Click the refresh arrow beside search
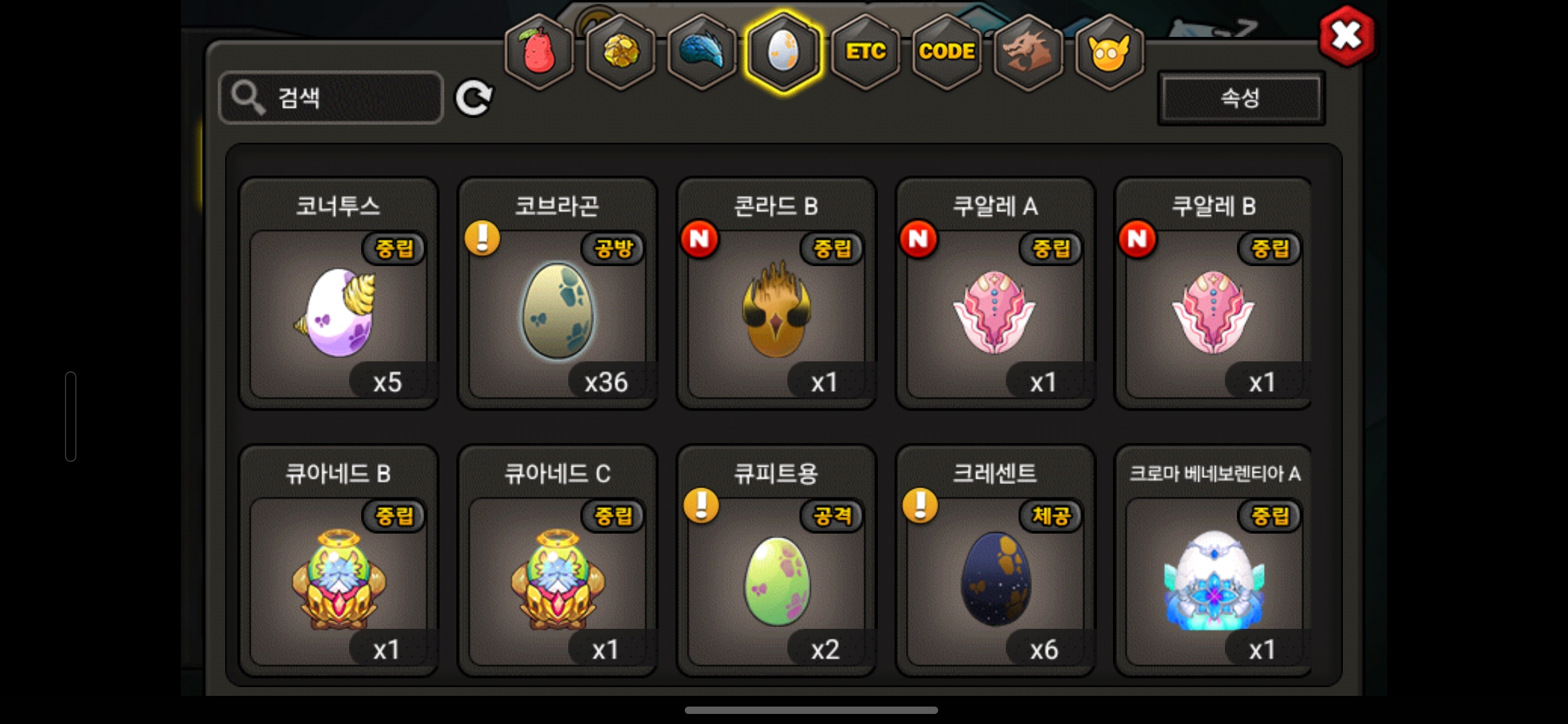This screenshot has width=1568, height=724. click(x=474, y=99)
